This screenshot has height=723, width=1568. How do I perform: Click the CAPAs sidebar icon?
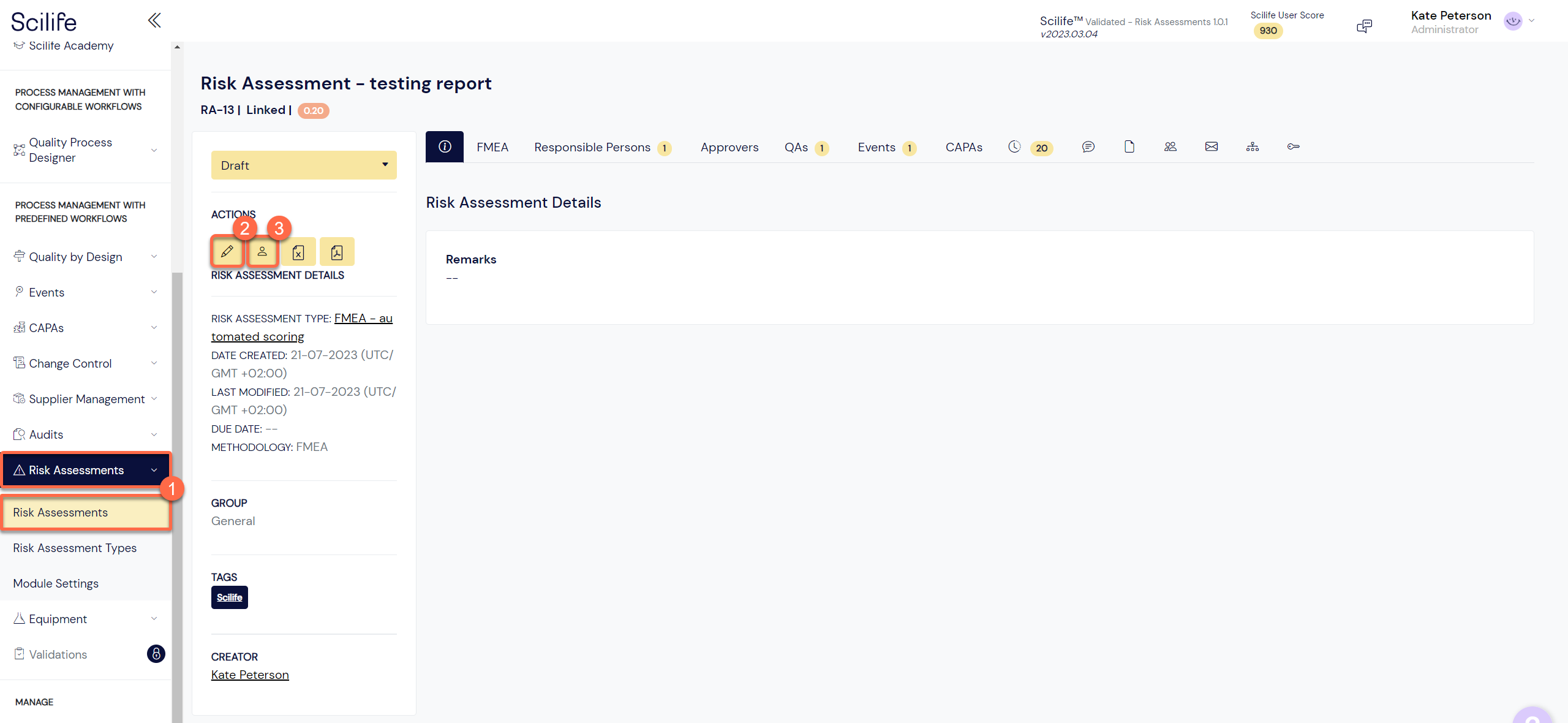click(19, 327)
